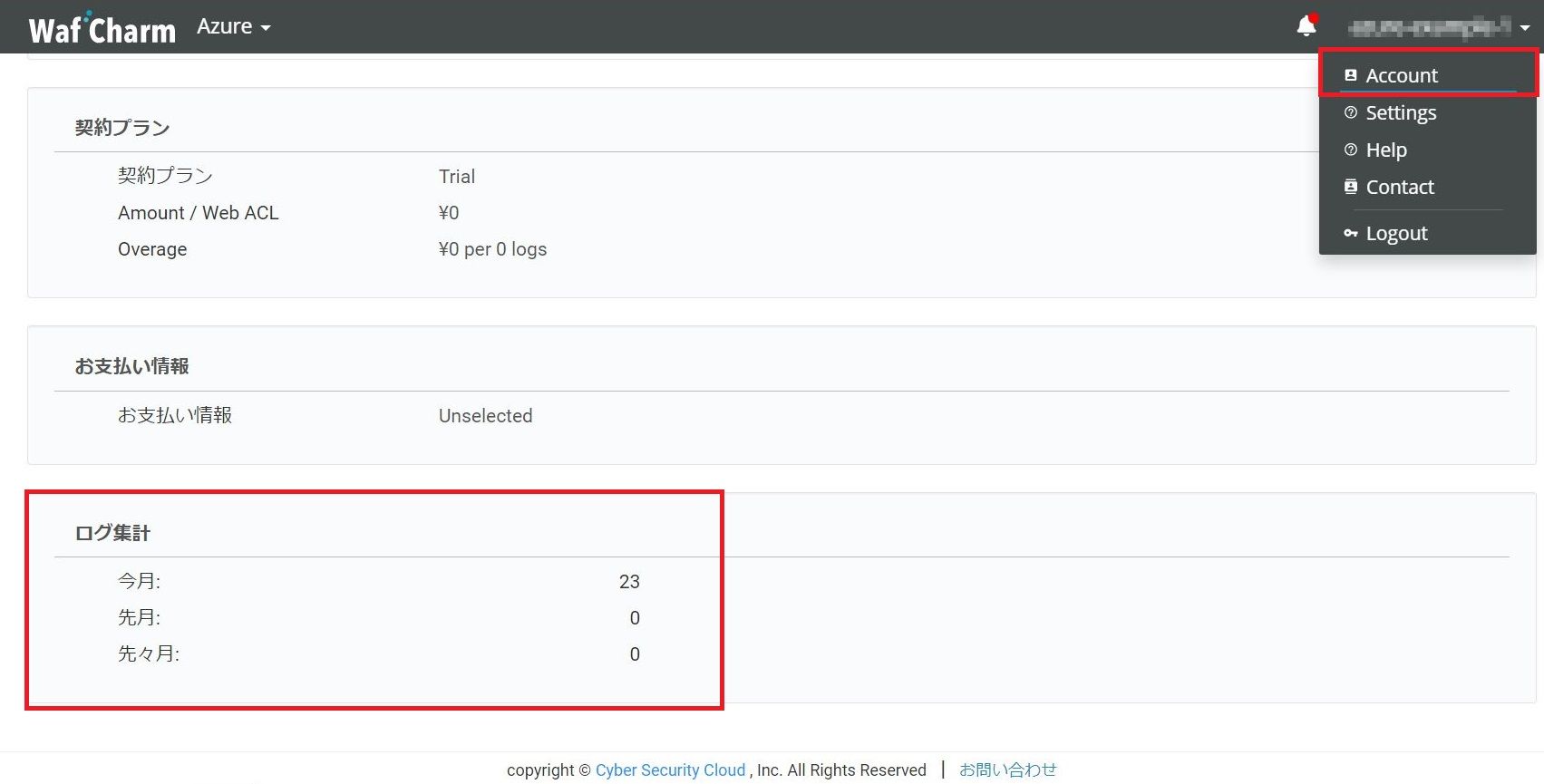Click the お問い合わせ footer link
Screen dimensions: 1544x784
[x=1008, y=769]
